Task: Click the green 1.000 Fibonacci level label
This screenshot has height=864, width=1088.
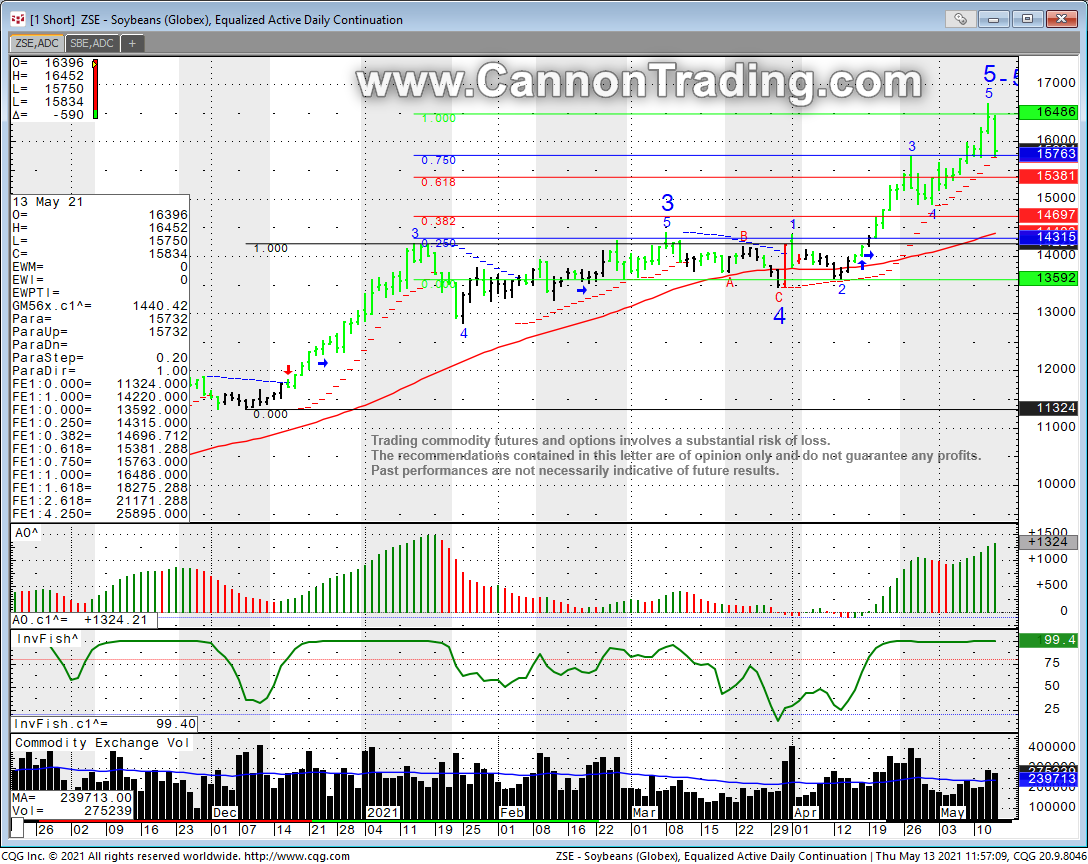Action: [439, 119]
